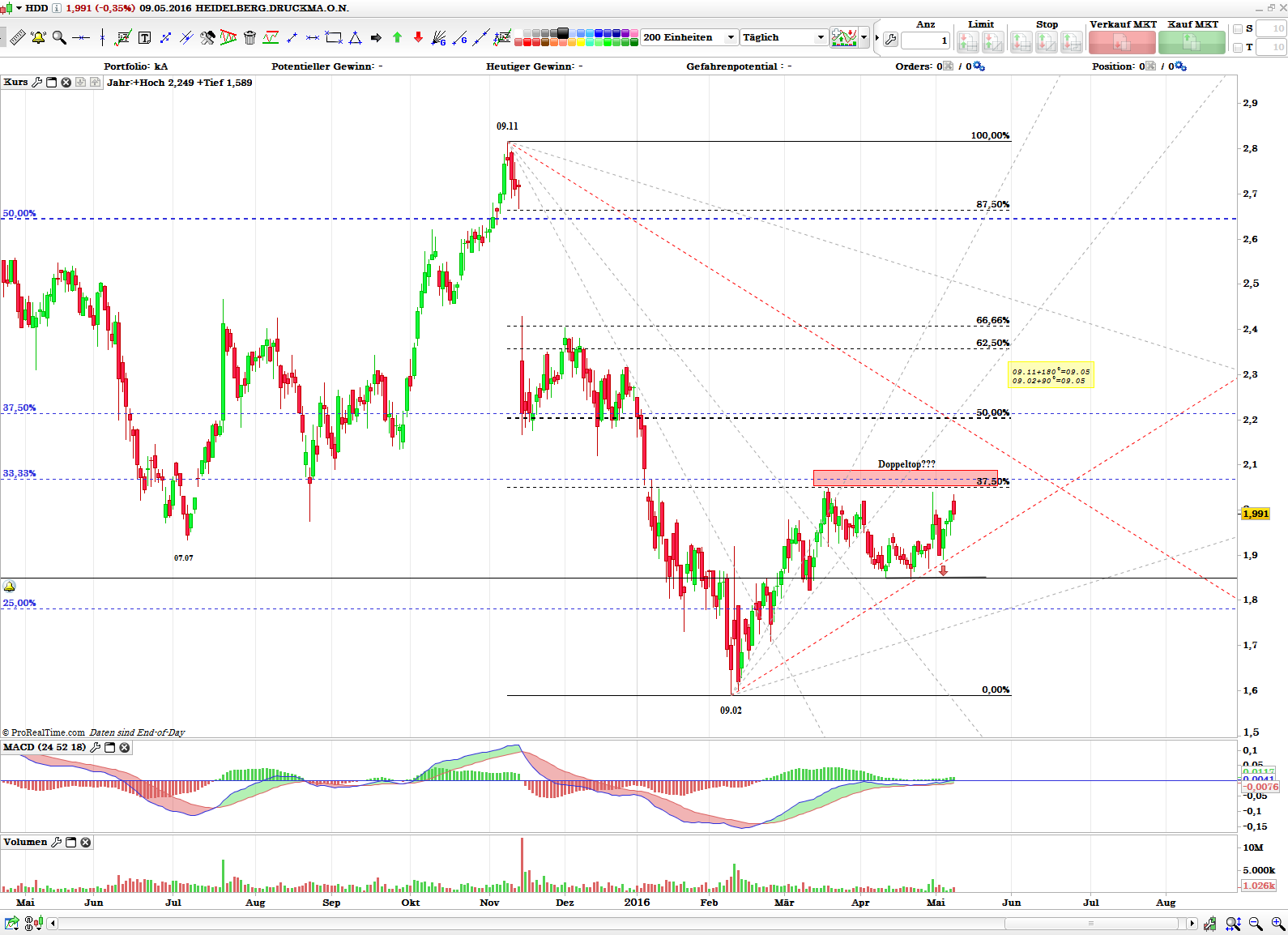Click the info icon beside HDD ticker

click(x=56, y=8)
